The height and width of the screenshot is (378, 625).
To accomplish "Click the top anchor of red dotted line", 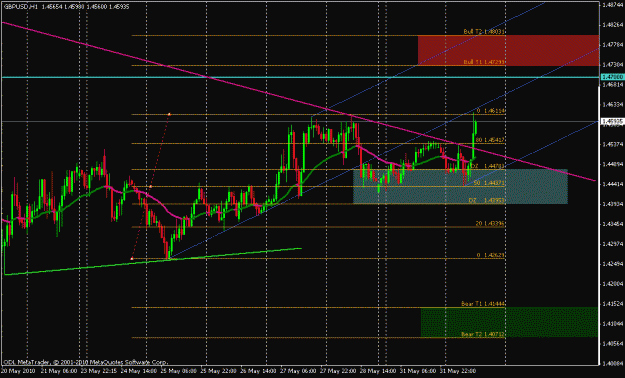I will click(169, 114).
